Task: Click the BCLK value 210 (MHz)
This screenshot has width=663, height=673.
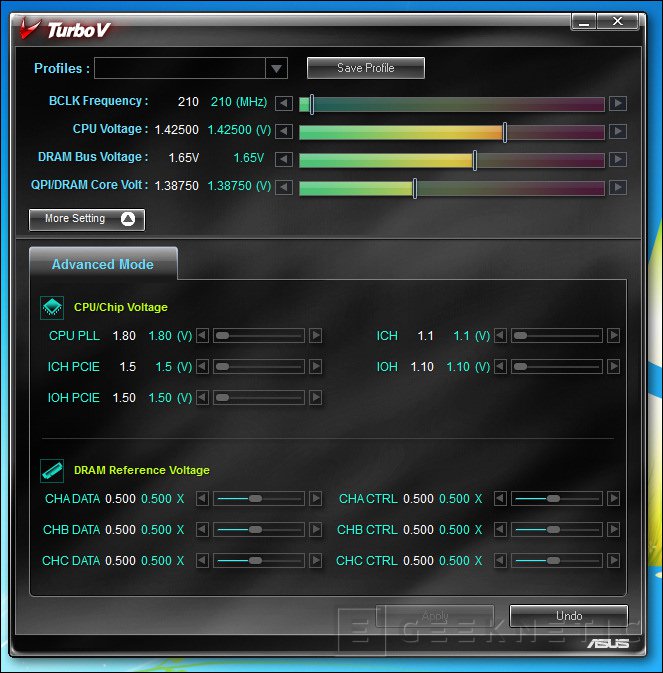Action: click(239, 102)
